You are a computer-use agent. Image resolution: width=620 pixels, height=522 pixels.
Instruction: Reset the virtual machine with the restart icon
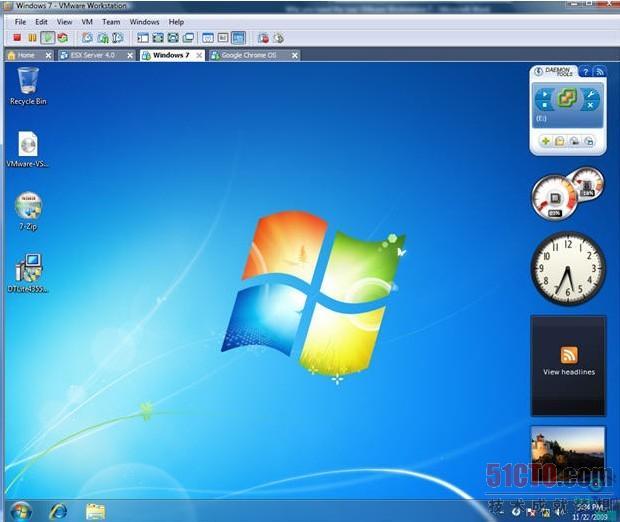pos(62,38)
